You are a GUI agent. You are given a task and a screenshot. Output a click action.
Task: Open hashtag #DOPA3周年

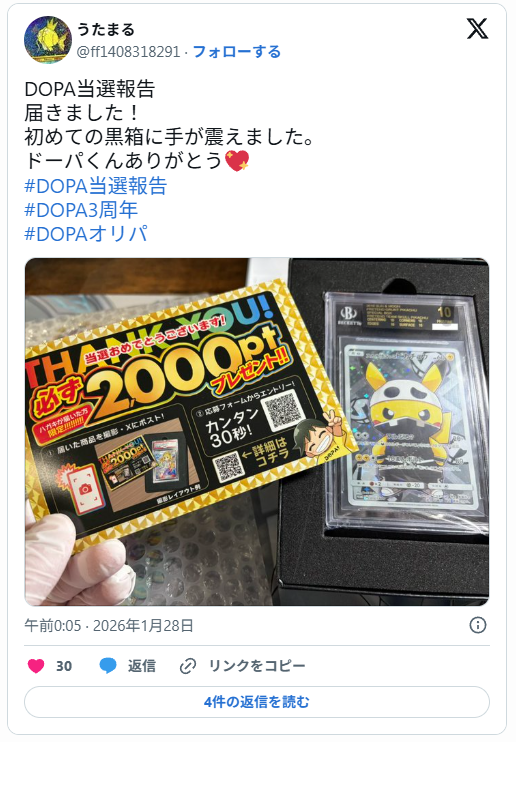[x=81, y=210]
